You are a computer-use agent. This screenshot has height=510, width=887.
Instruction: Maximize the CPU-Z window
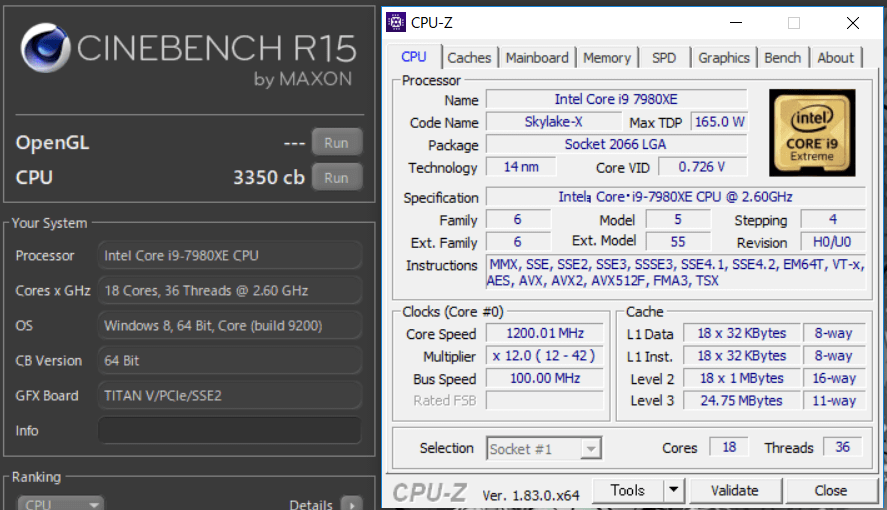tap(794, 23)
